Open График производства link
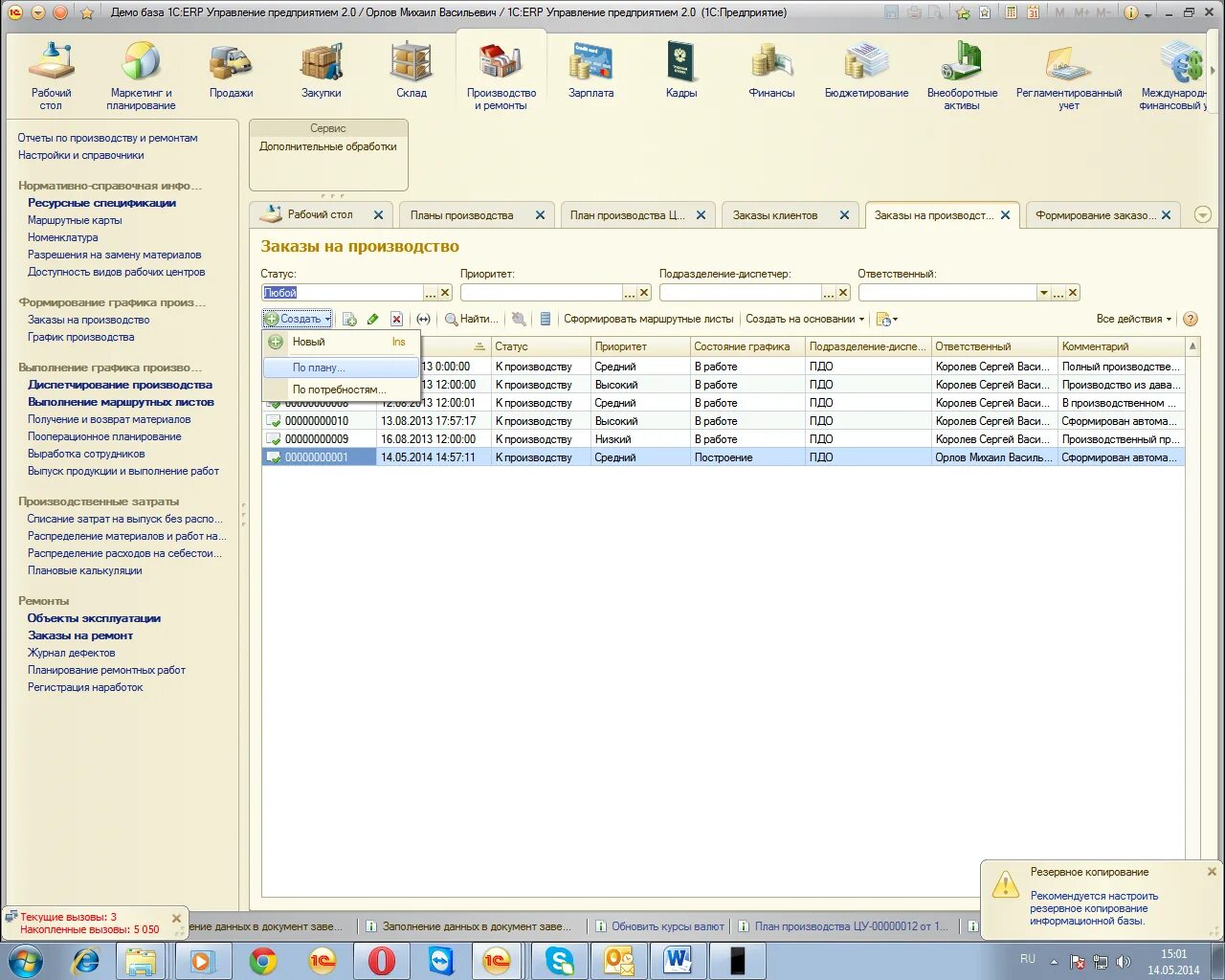 click(x=80, y=337)
